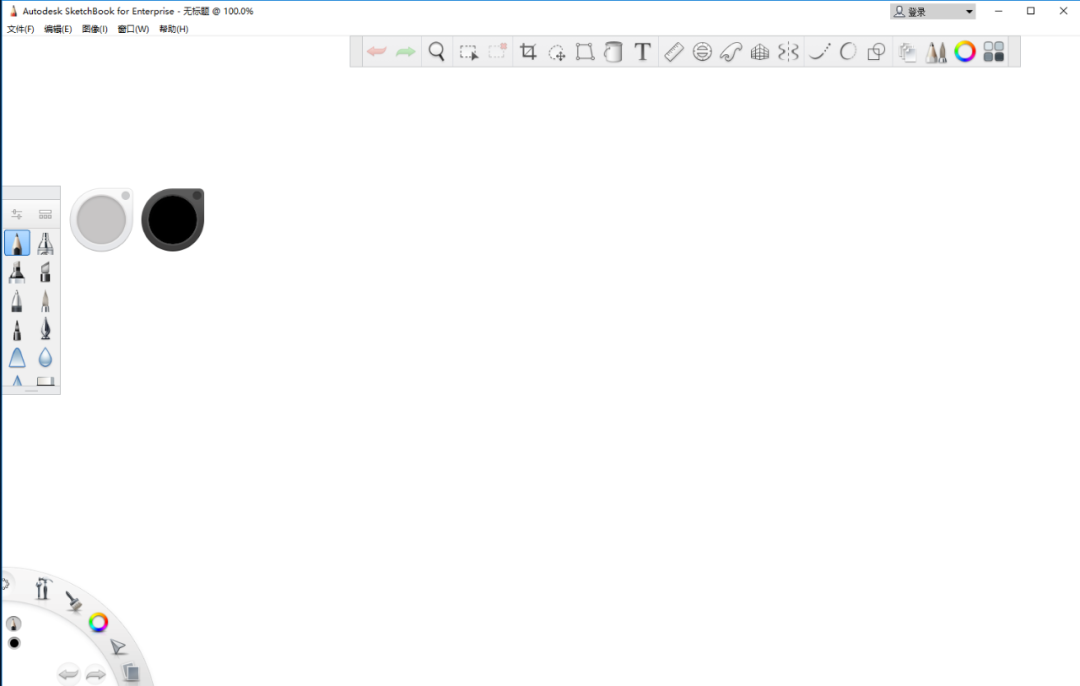1080x686 pixels.
Task: Select the Zoom magnifier tool
Action: click(437, 52)
